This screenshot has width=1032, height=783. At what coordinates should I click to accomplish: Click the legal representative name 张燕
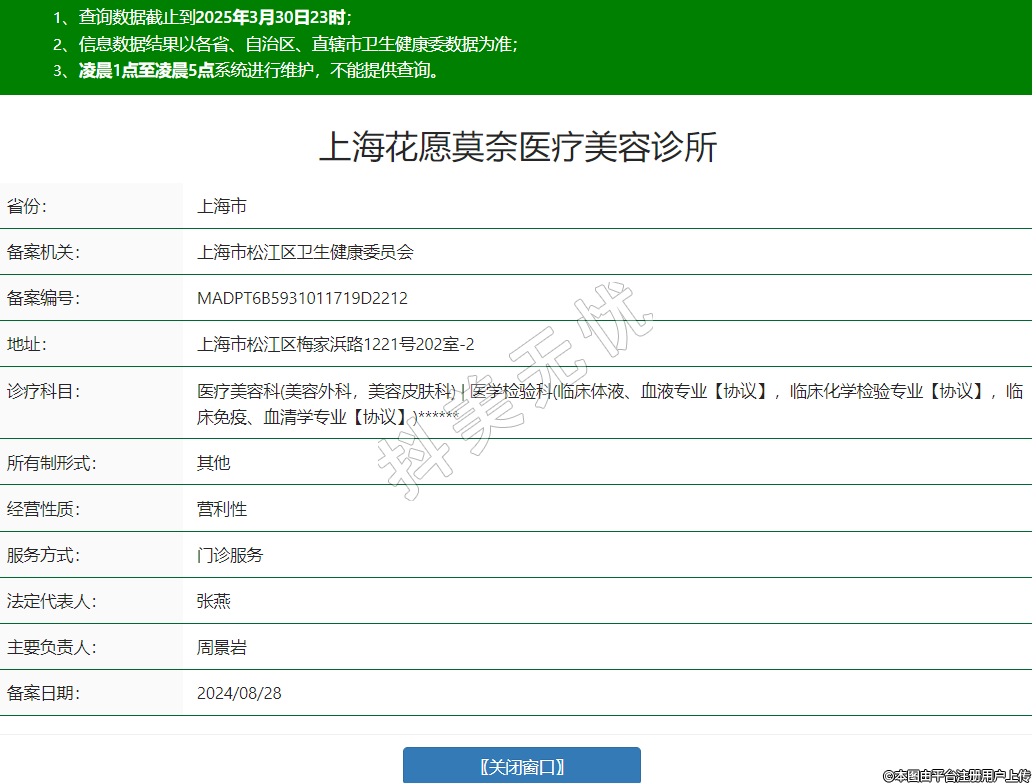coord(213,601)
